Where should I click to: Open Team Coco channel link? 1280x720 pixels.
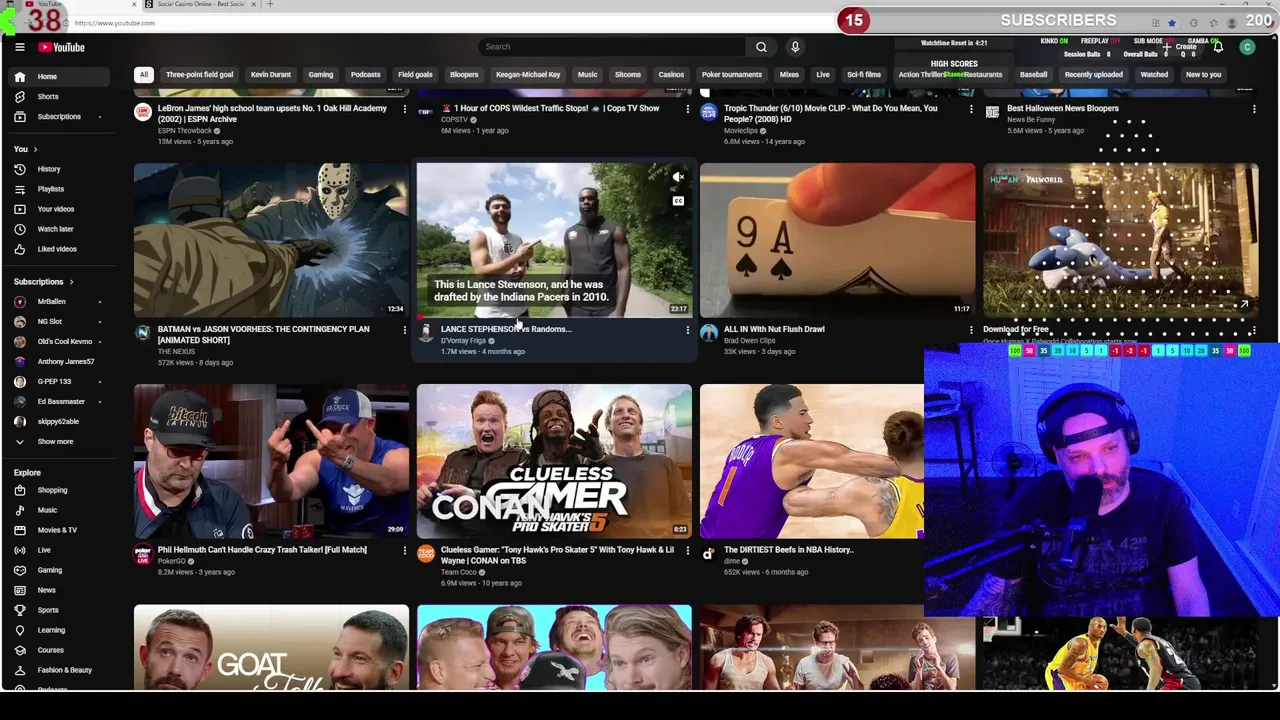[459, 572]
